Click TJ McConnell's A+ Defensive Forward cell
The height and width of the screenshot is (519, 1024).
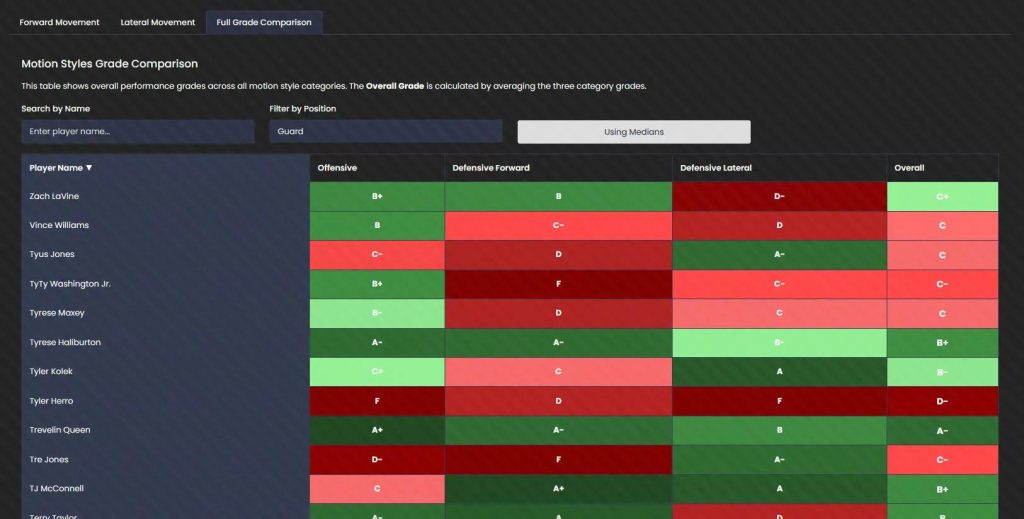tap(558, 488)
